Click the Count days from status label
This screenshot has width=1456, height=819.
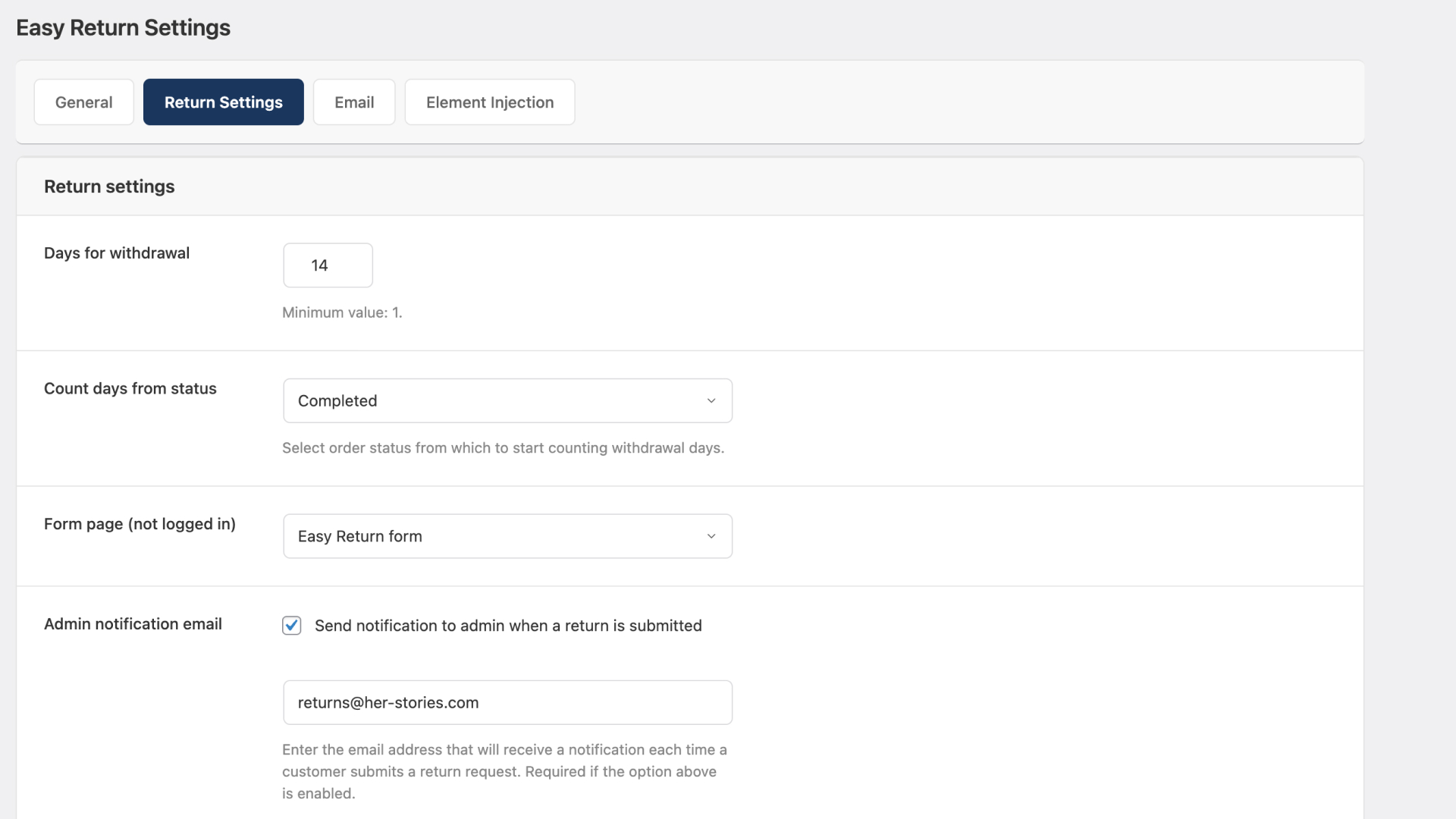[130, 388]
